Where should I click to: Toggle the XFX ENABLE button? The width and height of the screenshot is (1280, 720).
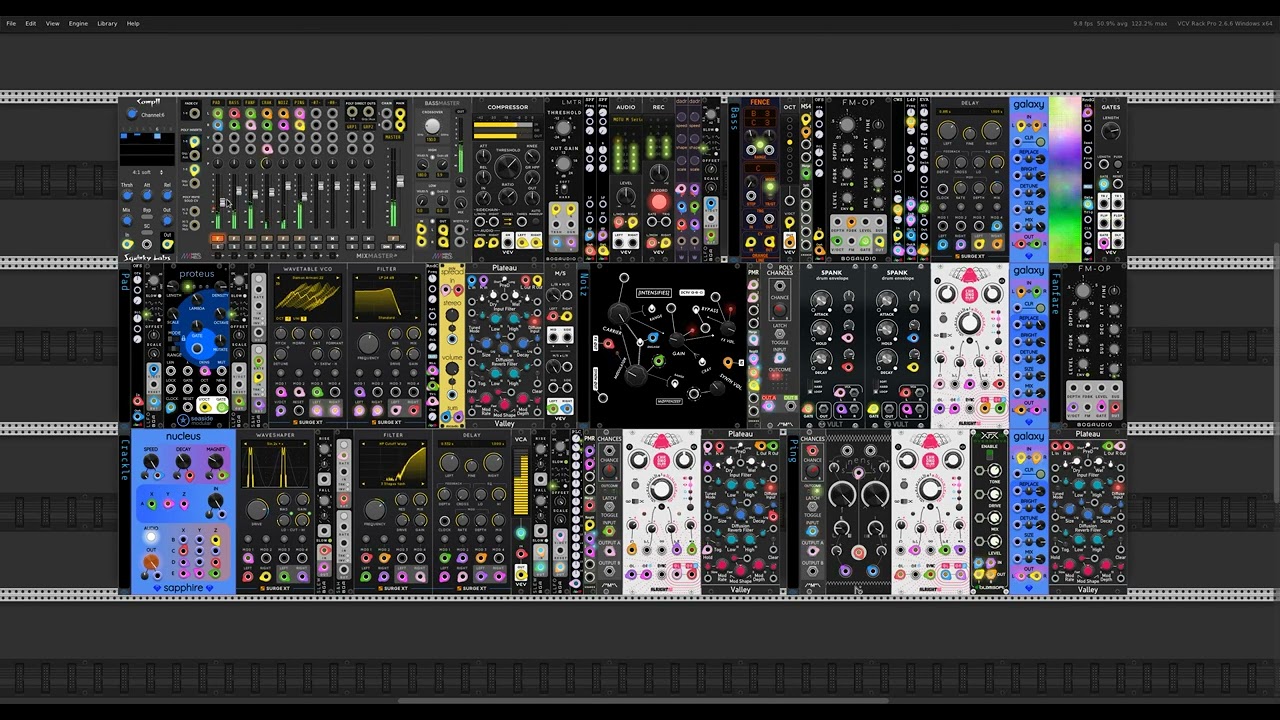coord(989,455)
